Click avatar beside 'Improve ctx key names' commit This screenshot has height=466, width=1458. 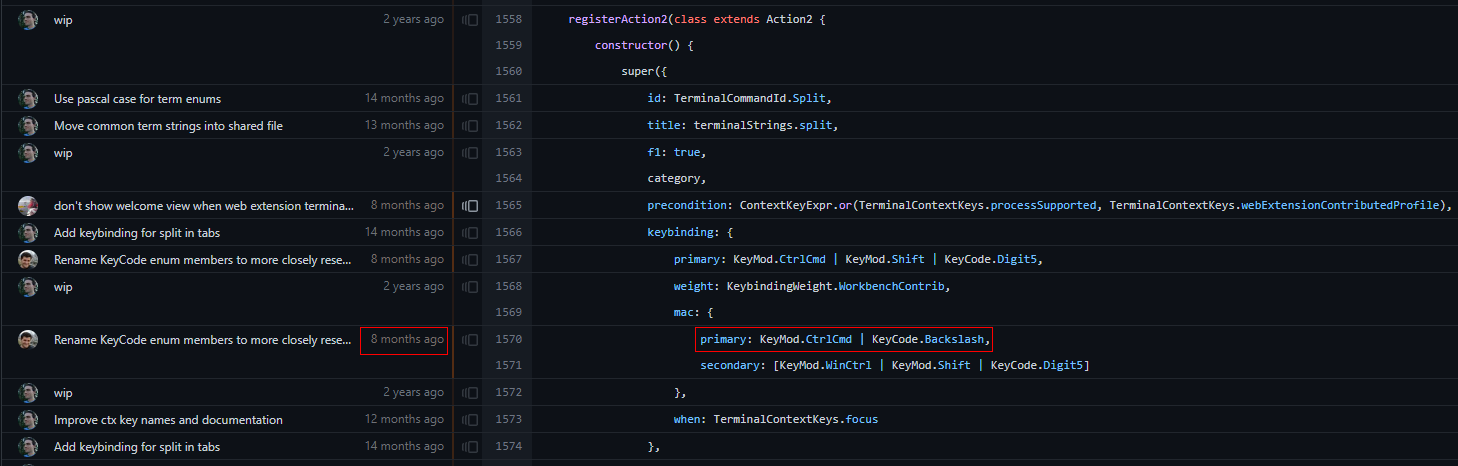28,420
